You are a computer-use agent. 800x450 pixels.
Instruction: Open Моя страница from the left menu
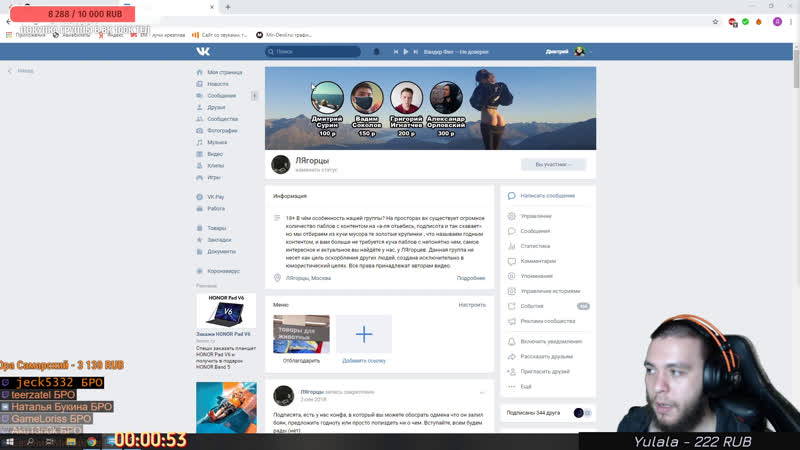click(224, 72)
